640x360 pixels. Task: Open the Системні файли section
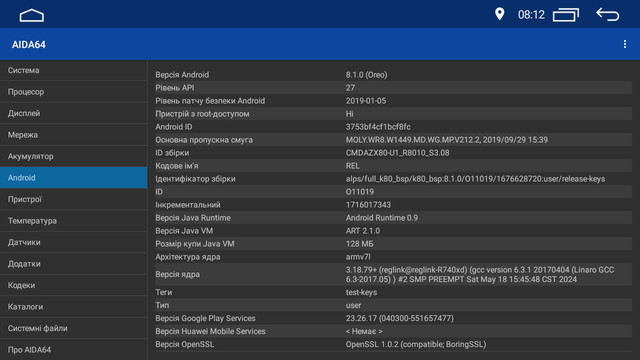(73, 328)
